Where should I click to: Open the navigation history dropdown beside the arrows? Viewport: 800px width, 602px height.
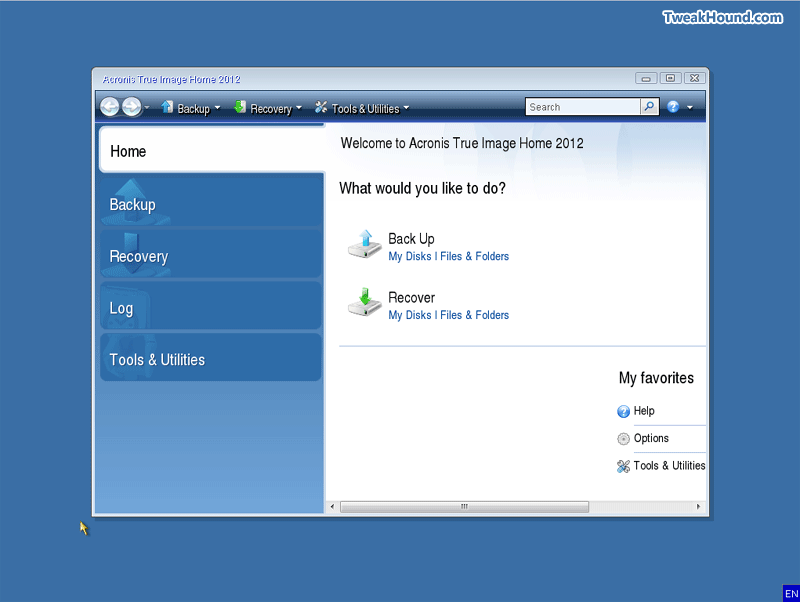pos(147,108)
